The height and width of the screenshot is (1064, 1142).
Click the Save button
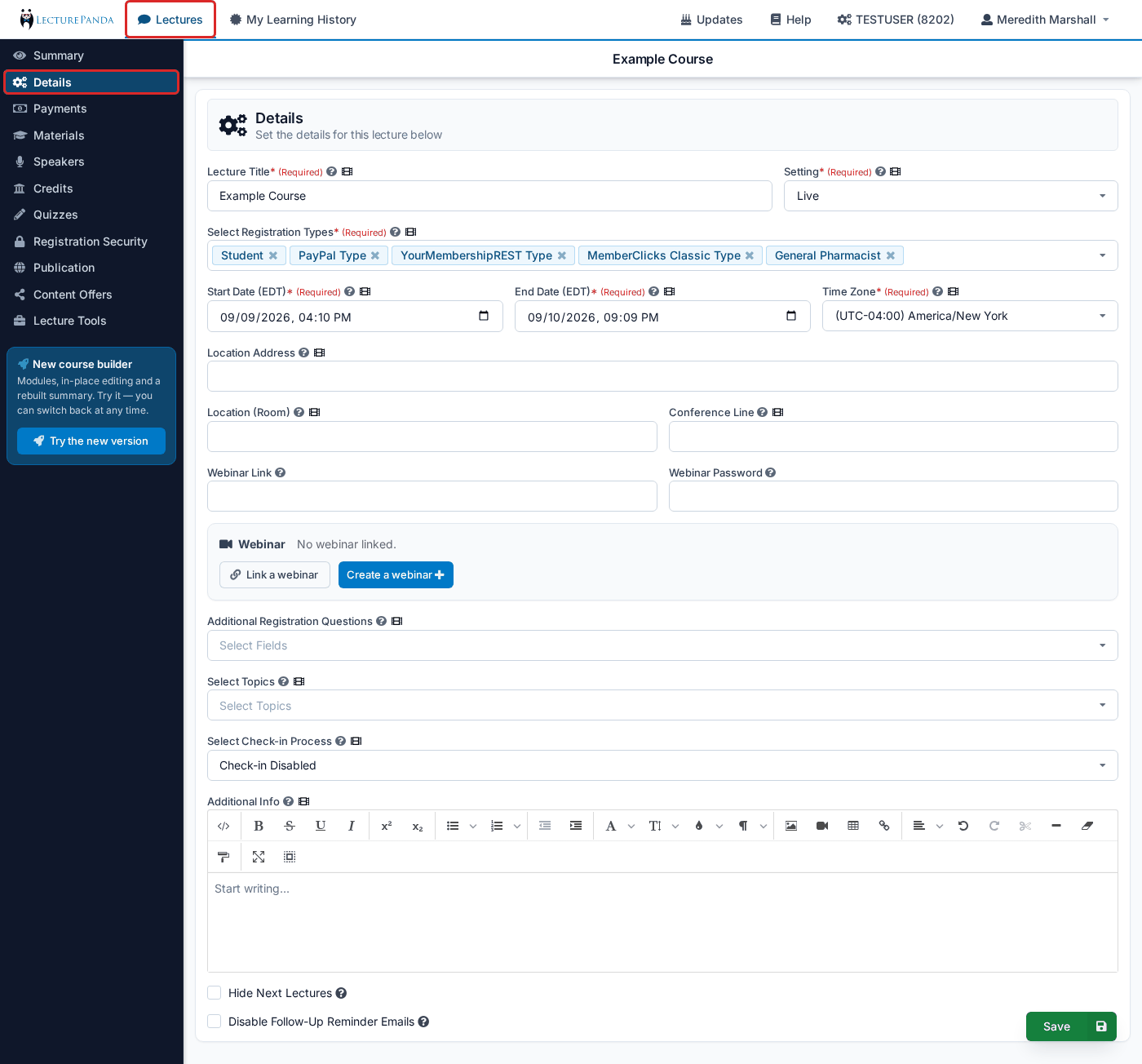(x=1071, y=1026)
